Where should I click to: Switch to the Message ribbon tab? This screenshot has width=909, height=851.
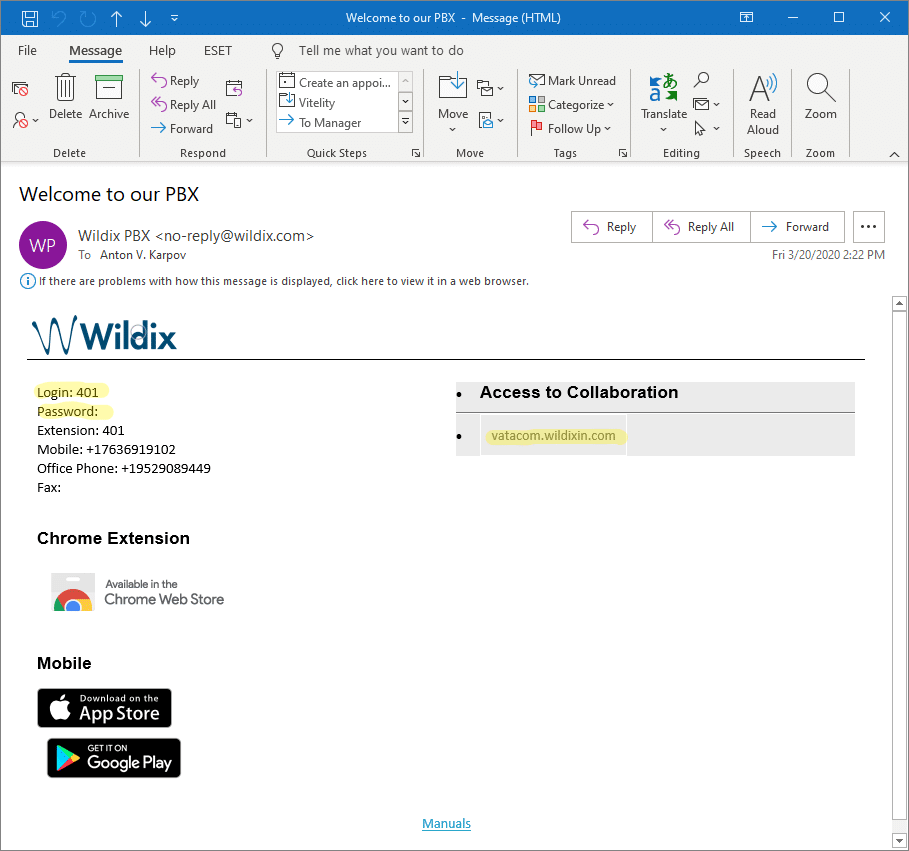(96, 50)
